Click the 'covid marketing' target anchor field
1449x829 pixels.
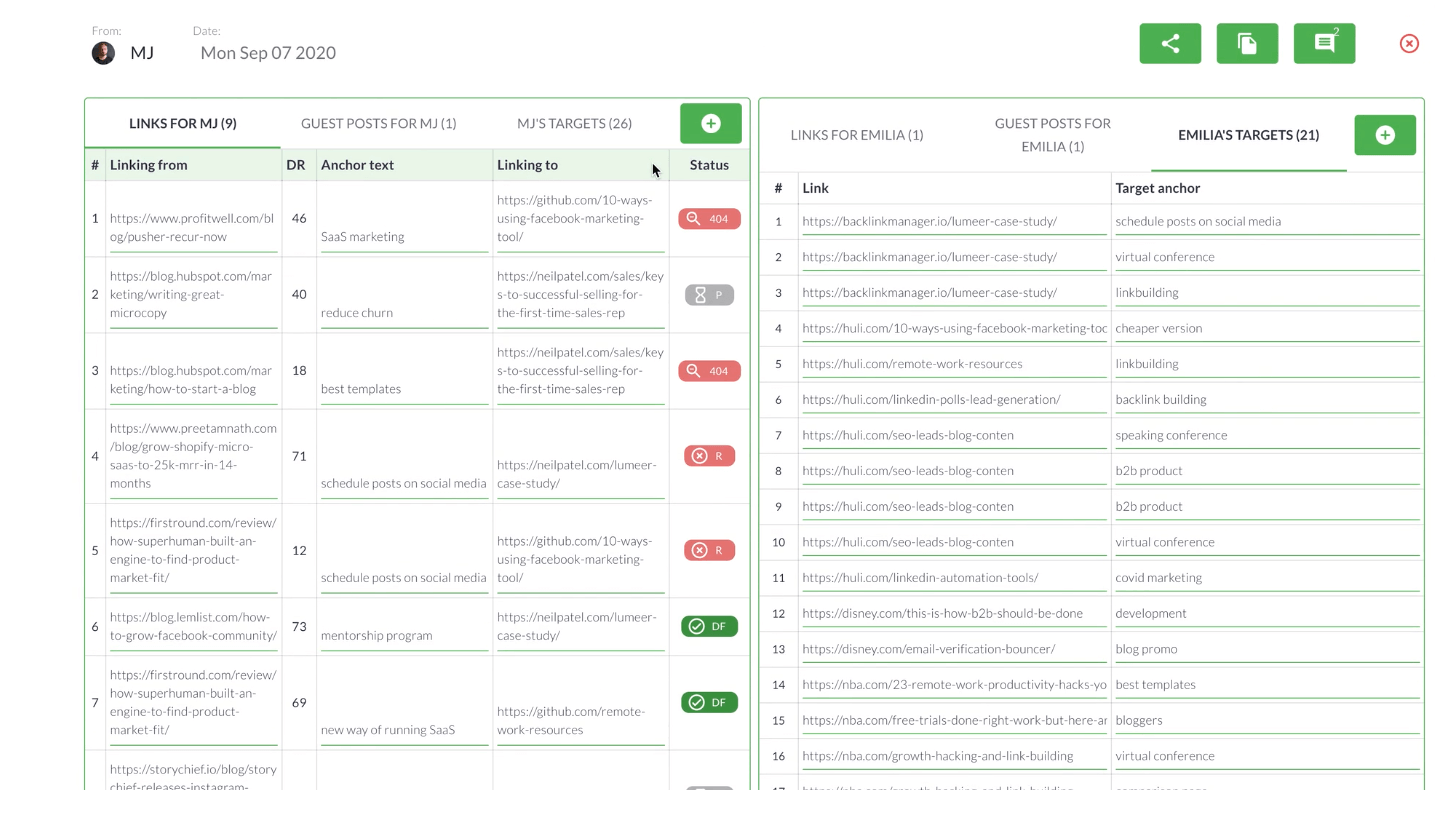click(1266, 577)
